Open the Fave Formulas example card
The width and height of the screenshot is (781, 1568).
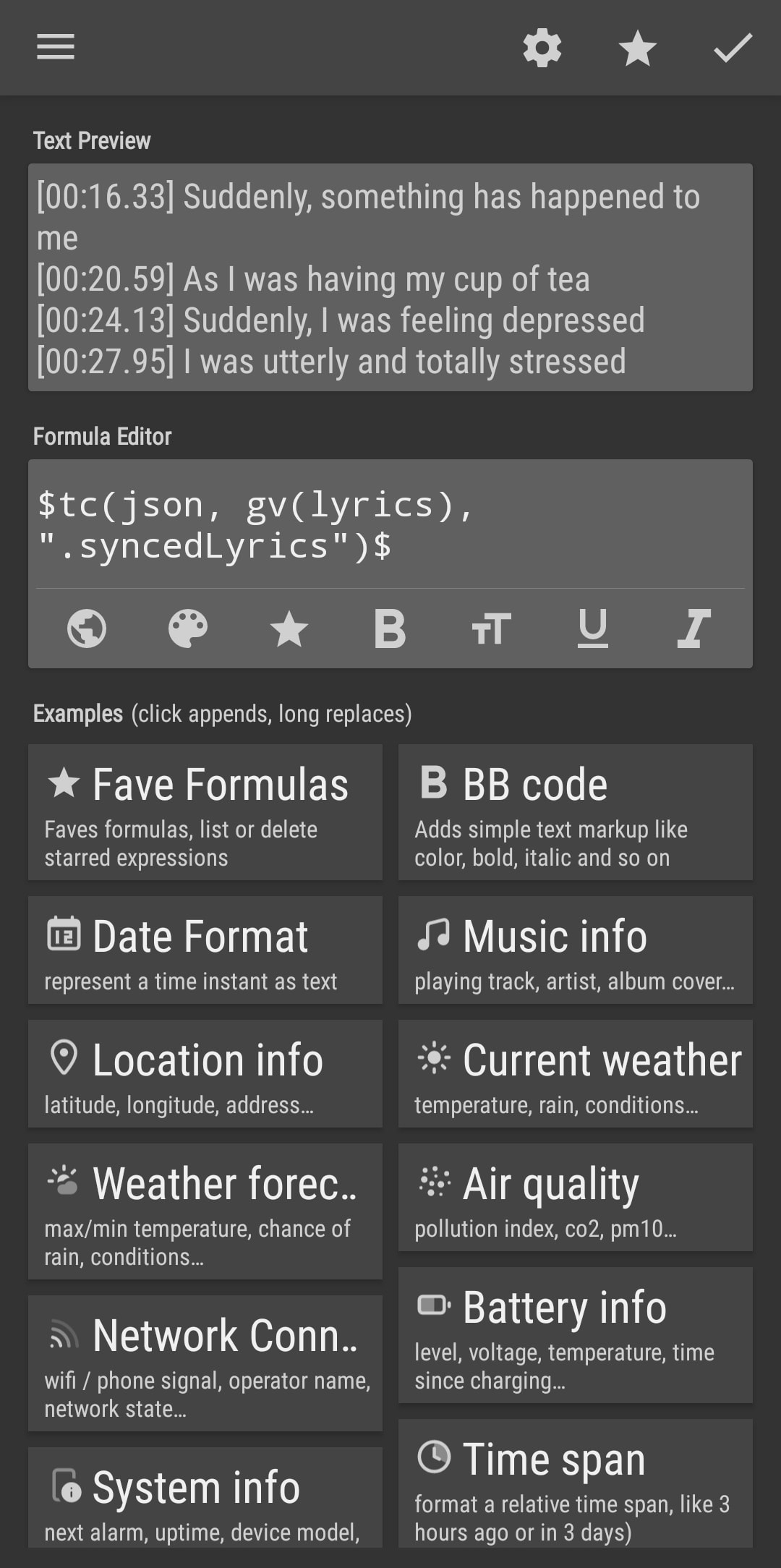(x=205, y=812)
